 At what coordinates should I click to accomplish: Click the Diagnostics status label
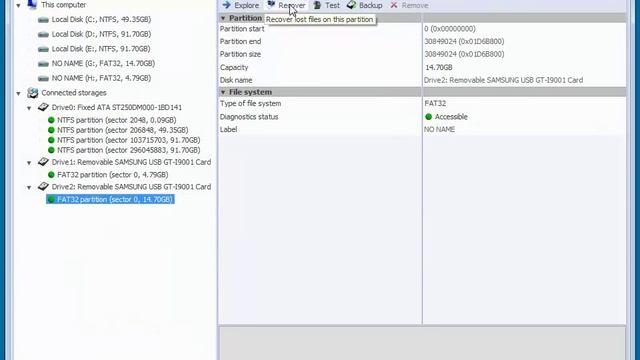pos(249,117)
